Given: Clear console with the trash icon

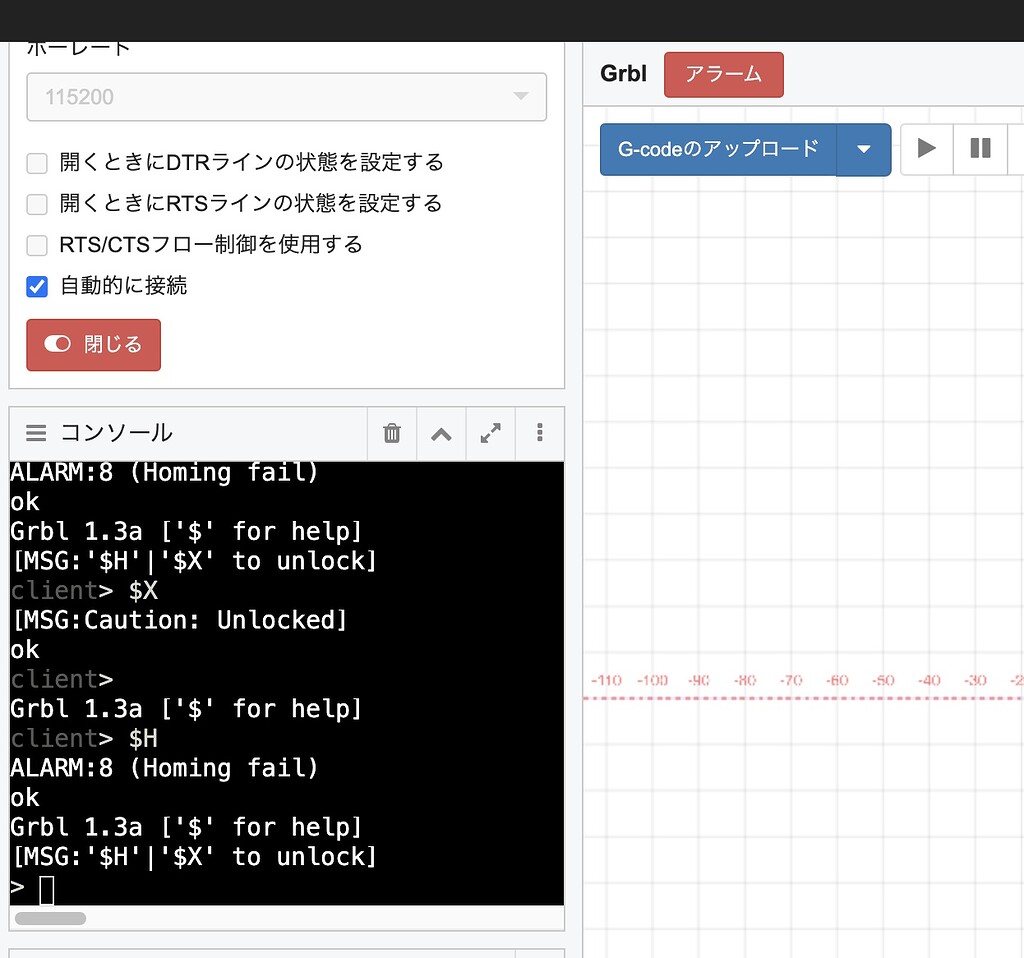Looking at the screenshot, I should 392,433.
